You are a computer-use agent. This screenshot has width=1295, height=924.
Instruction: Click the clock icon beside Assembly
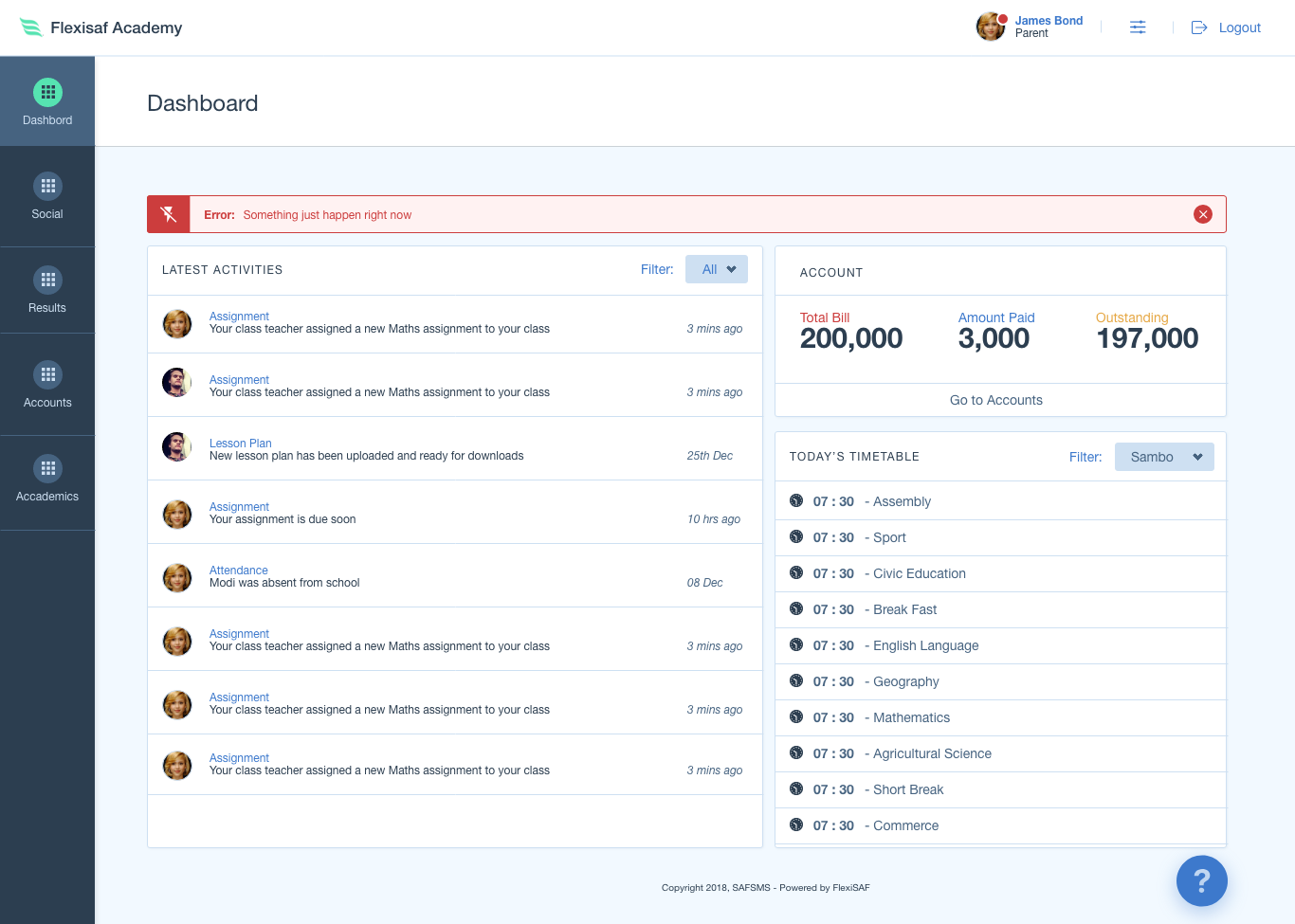point(796,500)
